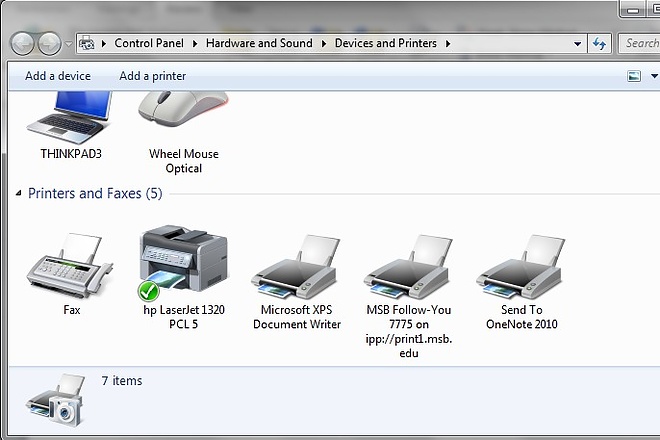
Task: Expand the arrow after Devices and Printers
Action: point(448,43)
